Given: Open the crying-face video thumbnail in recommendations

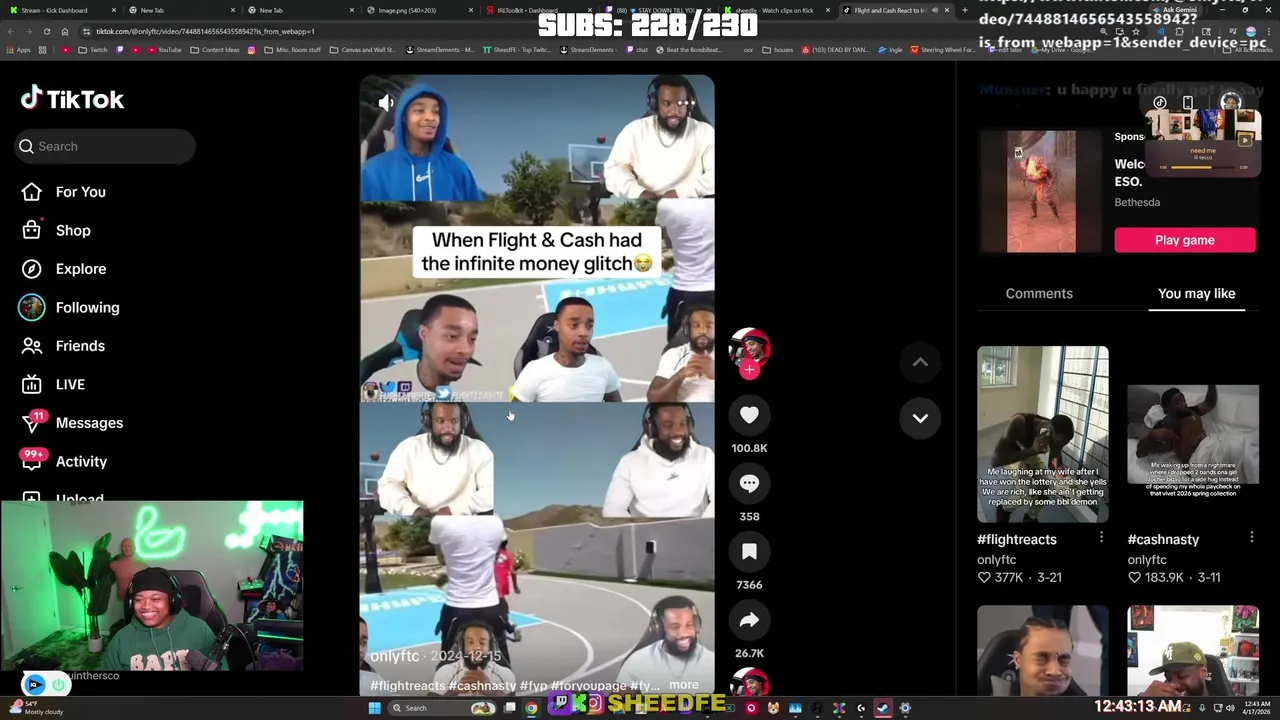Looking at the screenshot, I should tap(1043, 650).
